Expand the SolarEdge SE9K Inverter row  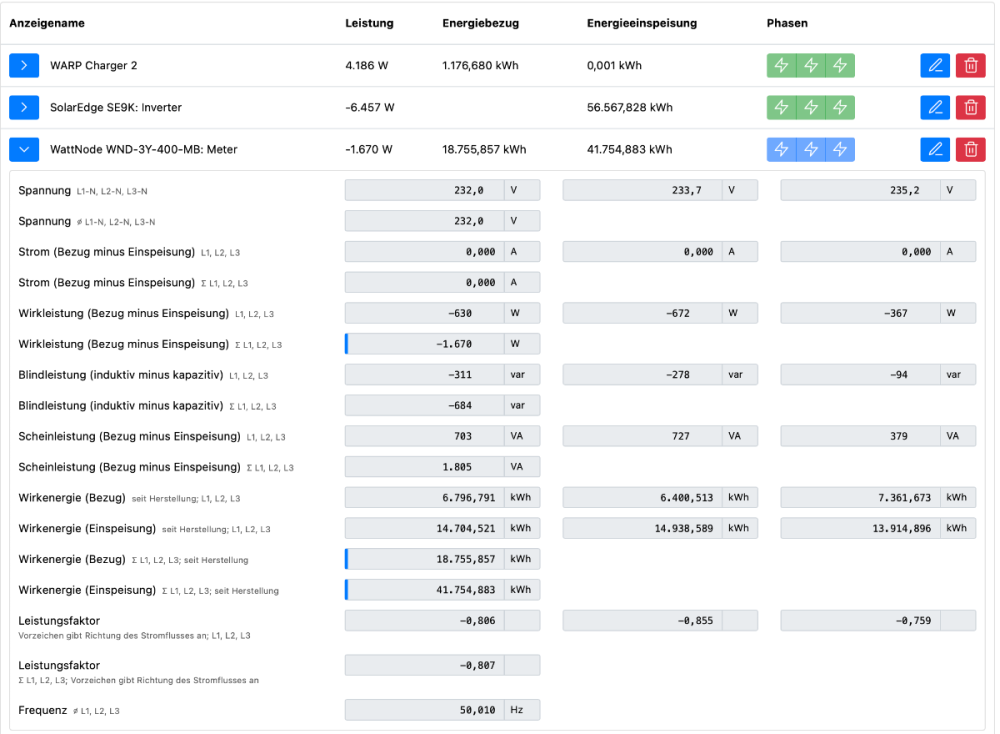pyautogui.click(x=24, y=107)
